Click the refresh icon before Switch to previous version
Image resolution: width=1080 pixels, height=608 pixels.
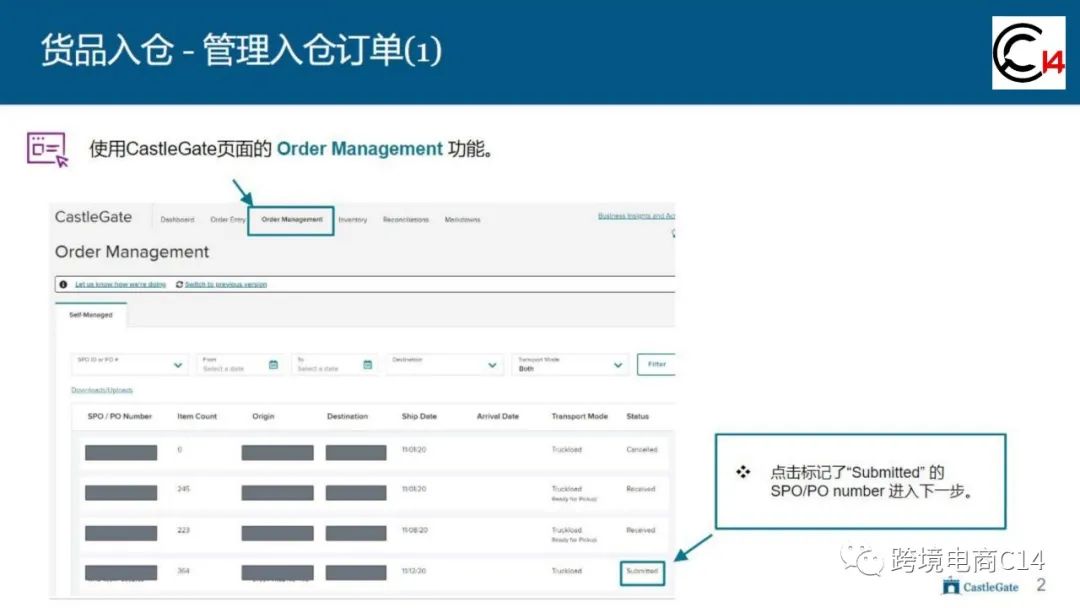click(x=179, y=284)
